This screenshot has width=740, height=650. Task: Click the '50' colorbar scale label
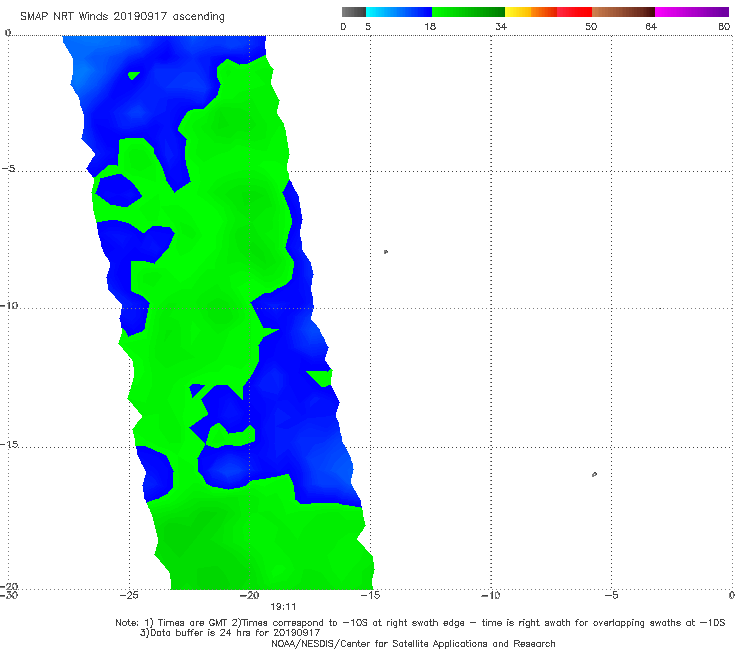click(591, 26)
